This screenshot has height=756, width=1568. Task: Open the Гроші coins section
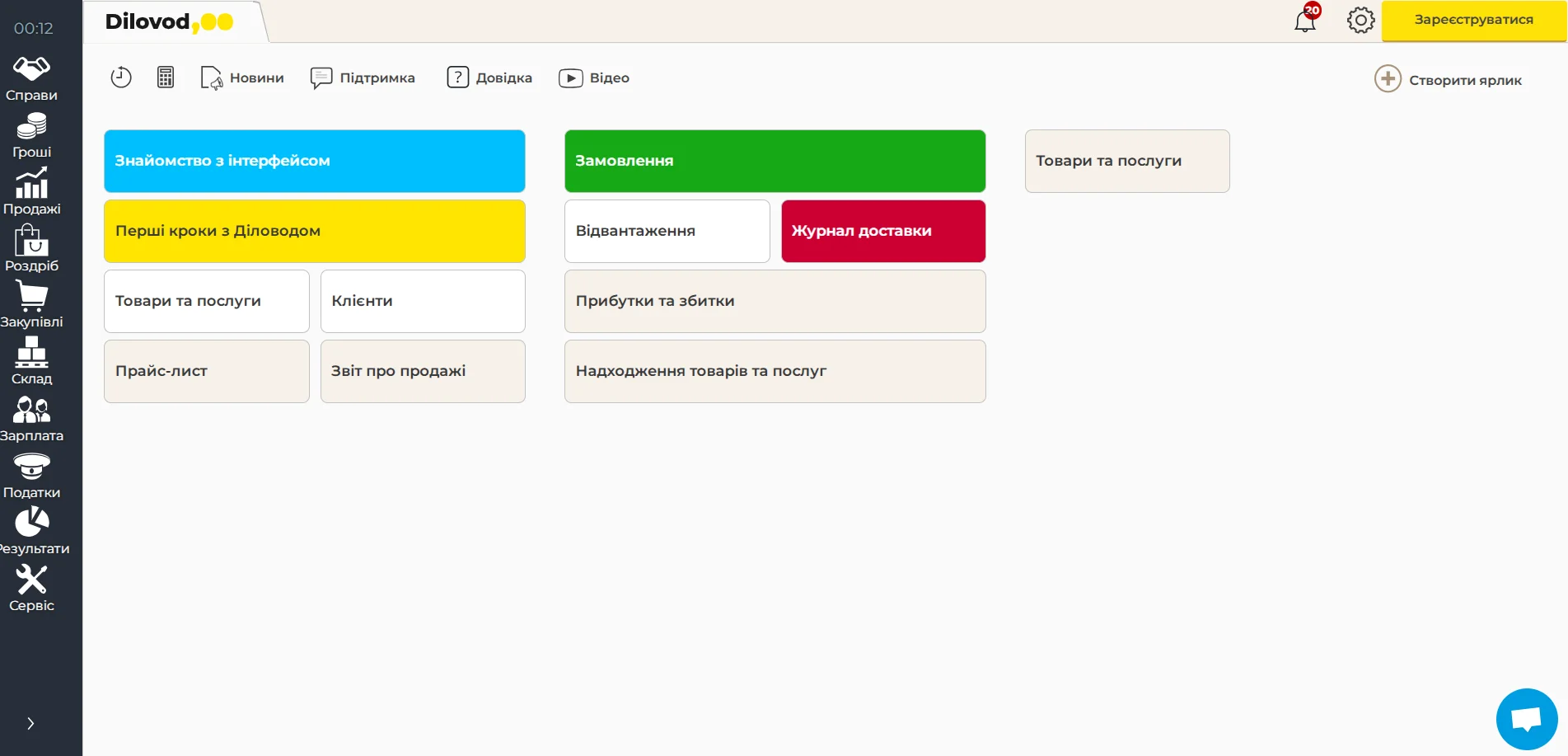click(31, 126)
